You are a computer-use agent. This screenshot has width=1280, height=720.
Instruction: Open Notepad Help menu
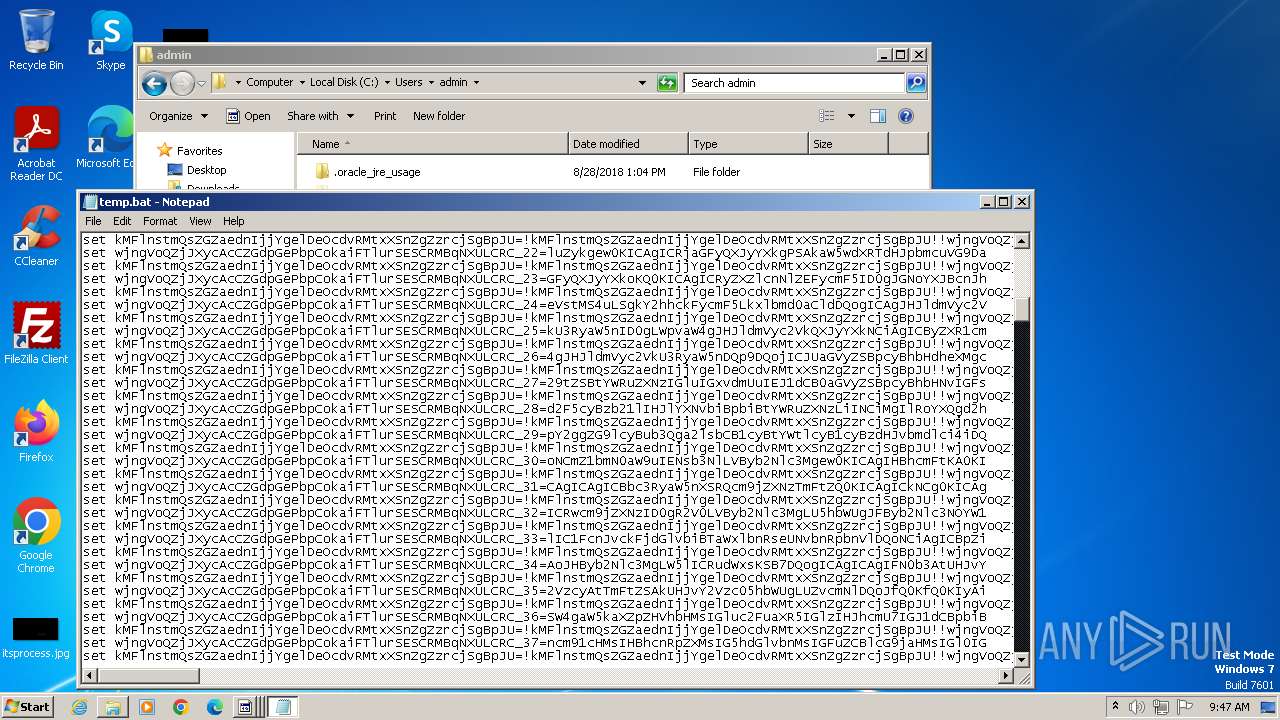pyautogui.click(x=233, y=221)
